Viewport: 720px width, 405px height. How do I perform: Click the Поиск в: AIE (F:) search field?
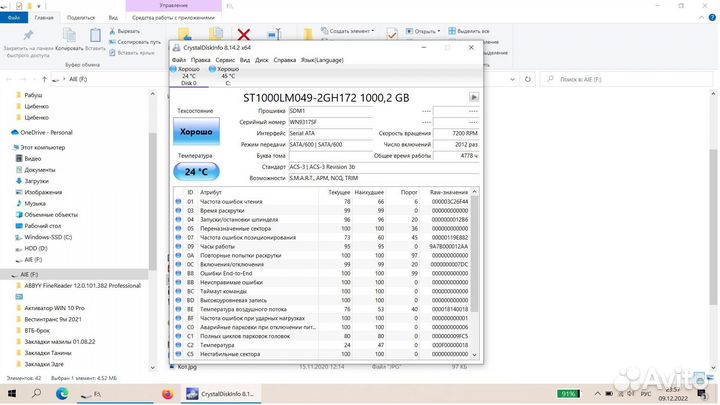point(626,79)
